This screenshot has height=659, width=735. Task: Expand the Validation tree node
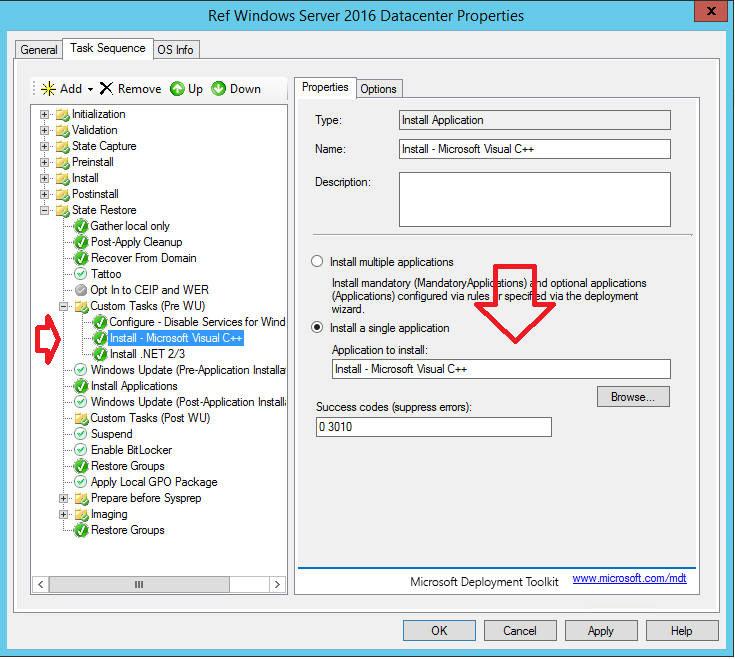[44, 130]
